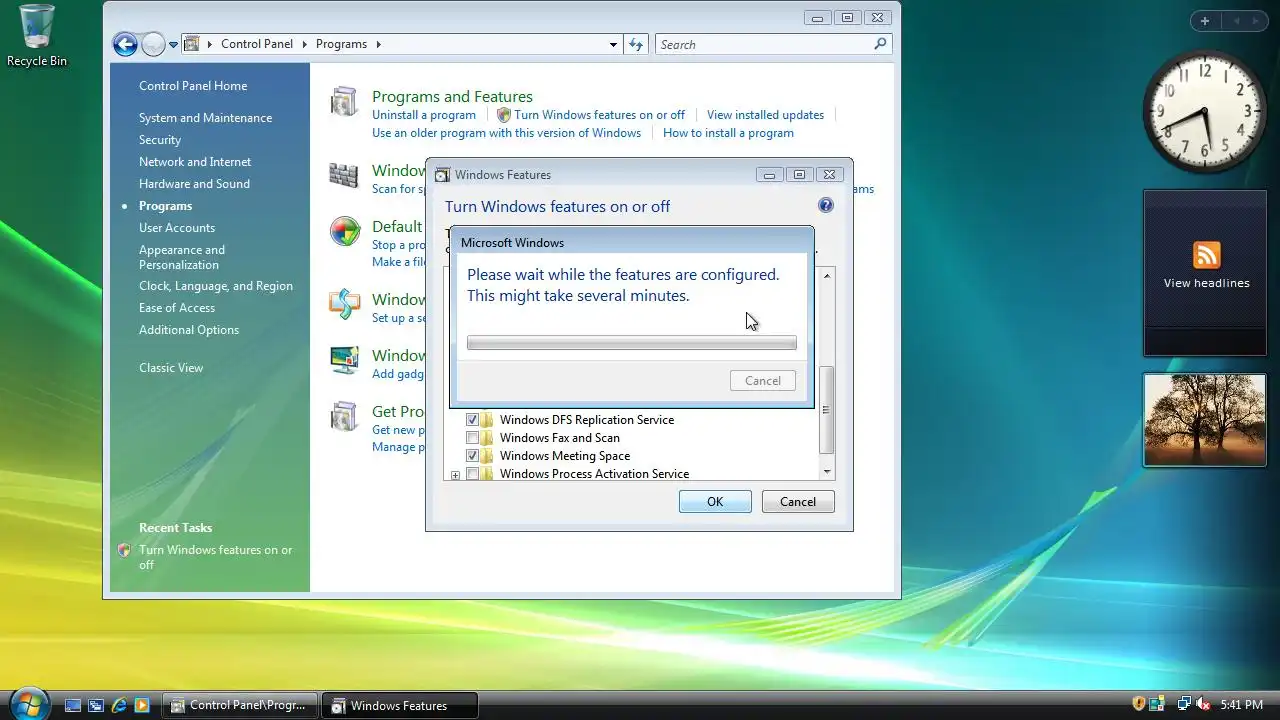Open the address bar history dropdown
This screenshot has width=1280, height=720.
coord(613,44)
